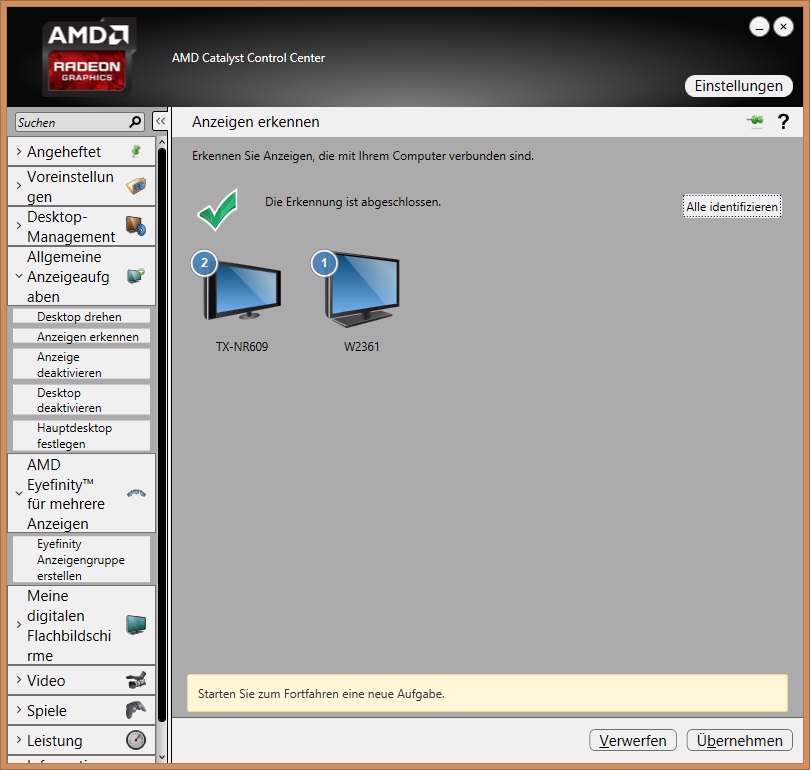
Task: Click the green detection-complete checkmark
Action: pyautogui.click(x=218, y=209)
